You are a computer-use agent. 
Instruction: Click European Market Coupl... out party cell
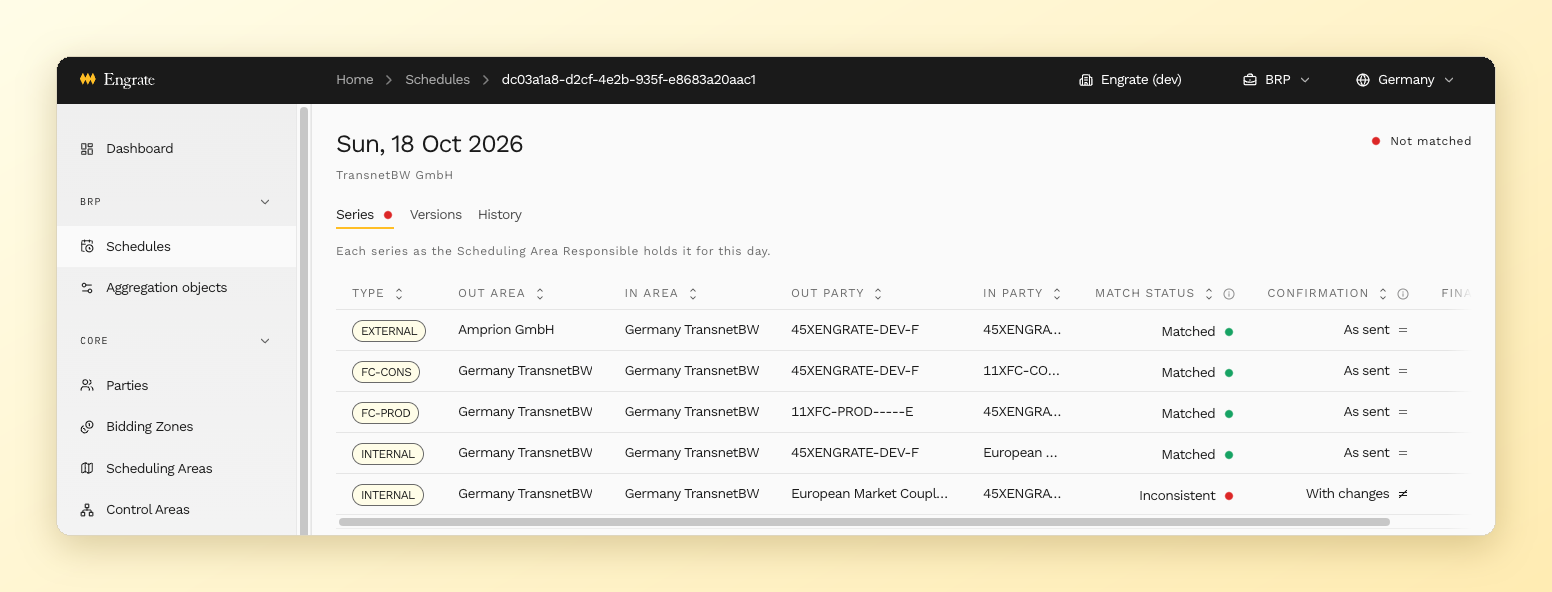(870, 494)
